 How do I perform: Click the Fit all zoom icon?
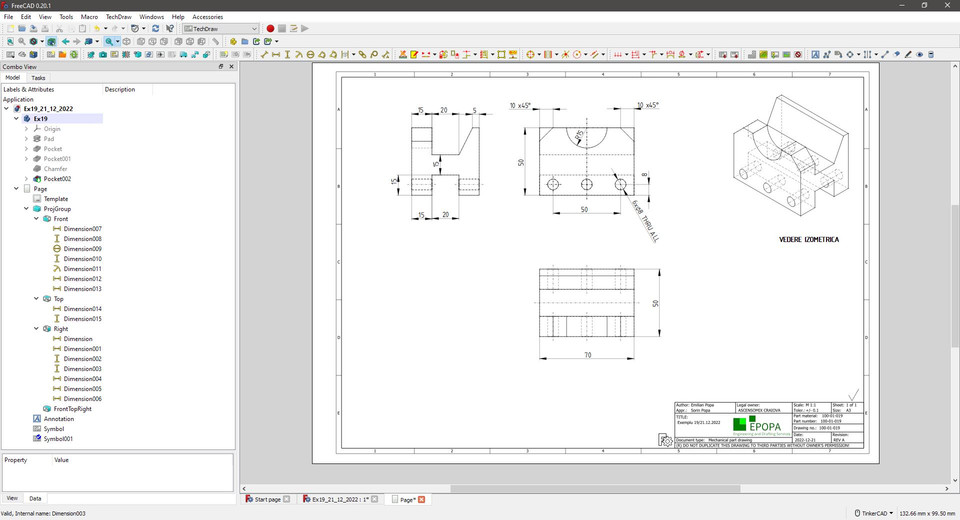point(10,42)
